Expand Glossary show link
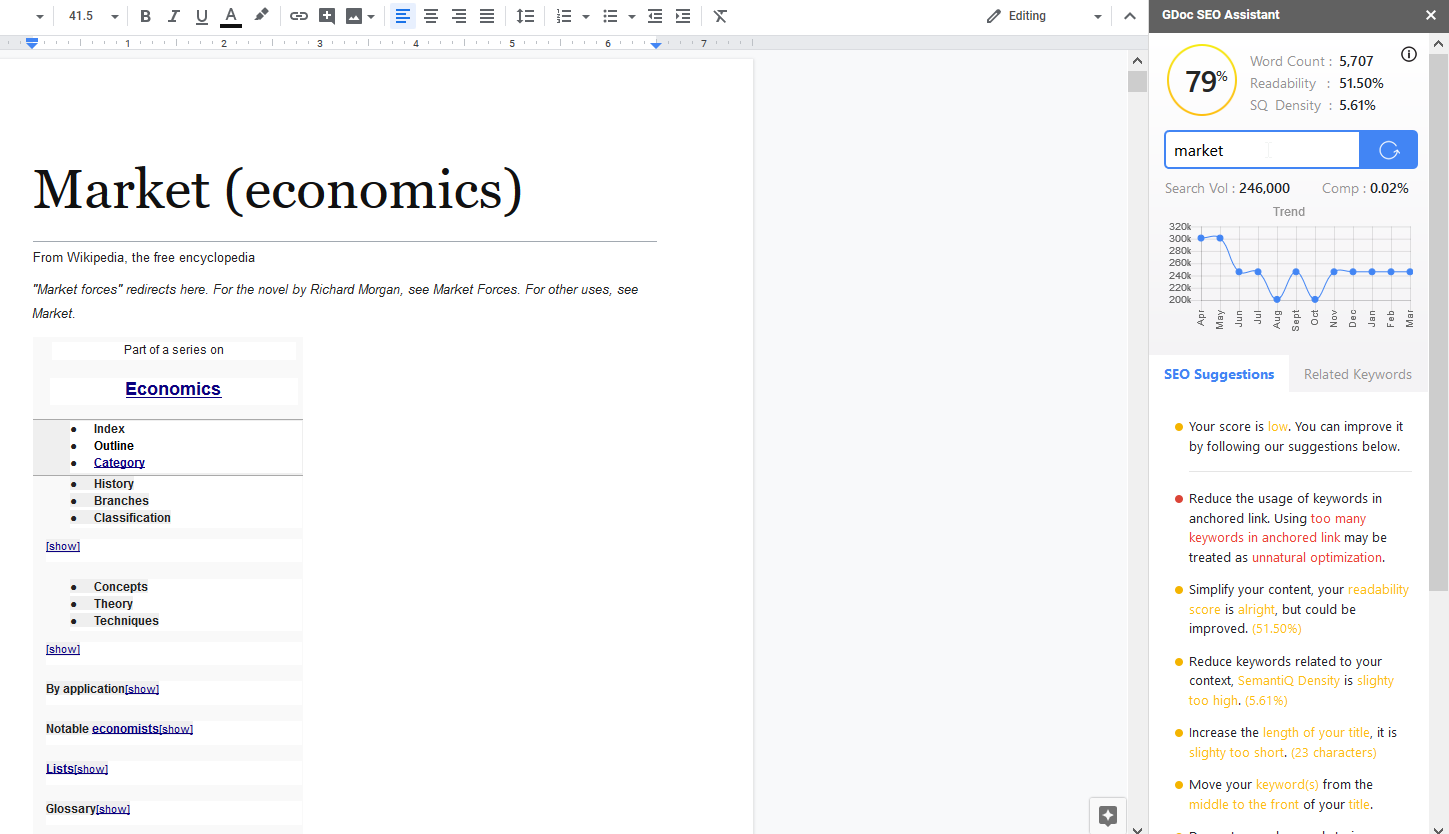 point(113,809)
